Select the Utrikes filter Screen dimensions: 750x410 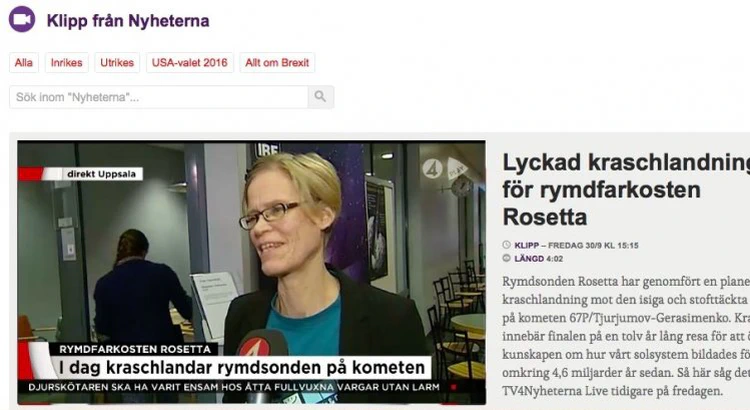[117, 63]
